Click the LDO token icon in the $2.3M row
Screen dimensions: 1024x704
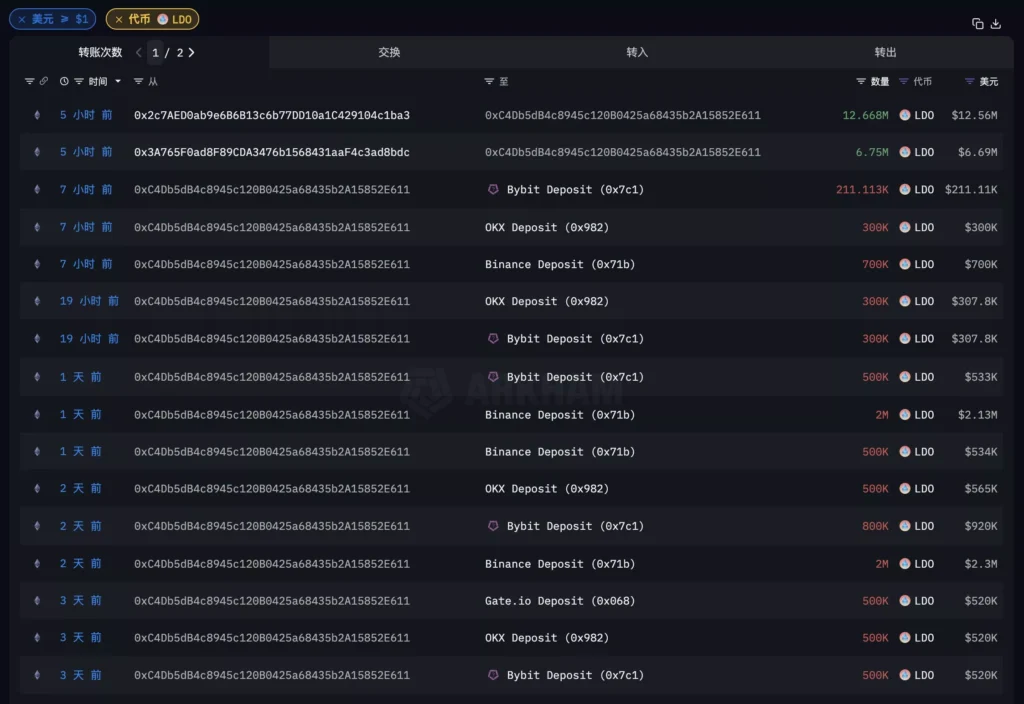(x=904, y=564)
